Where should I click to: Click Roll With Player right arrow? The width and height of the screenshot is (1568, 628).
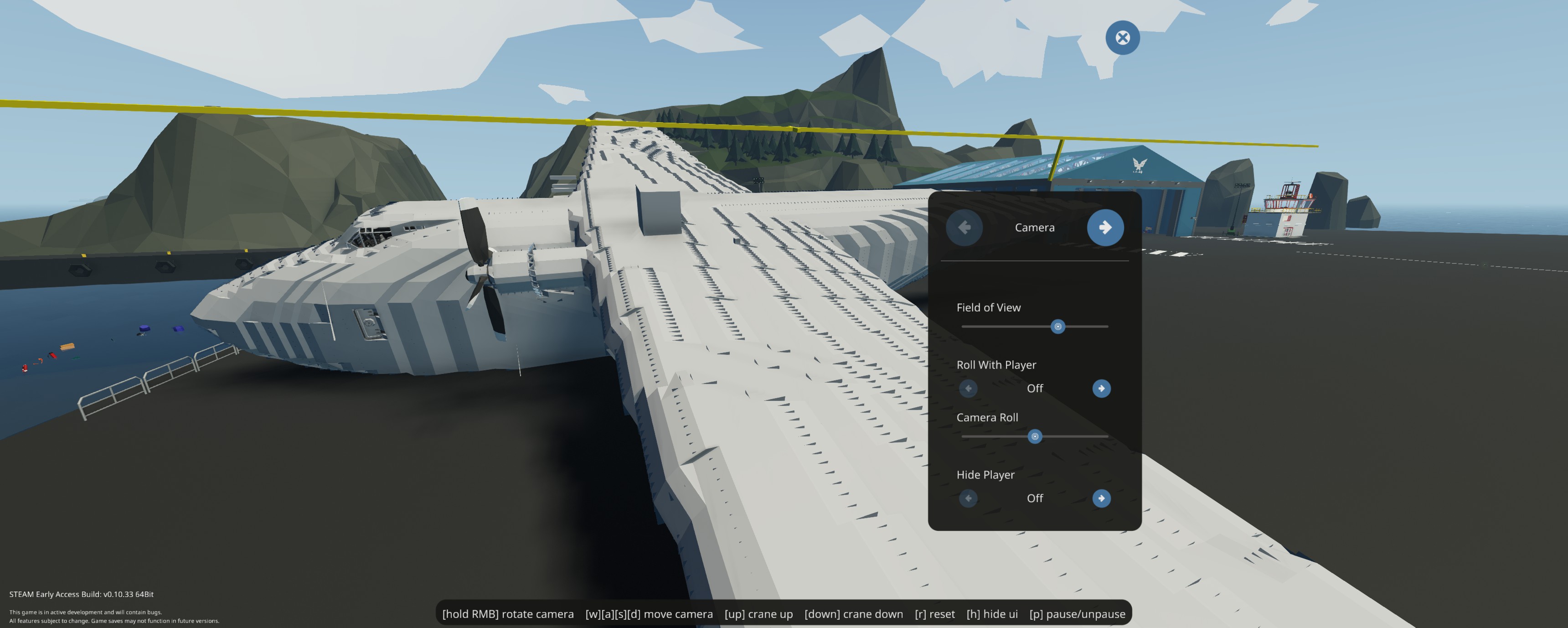coord(1101,388)
